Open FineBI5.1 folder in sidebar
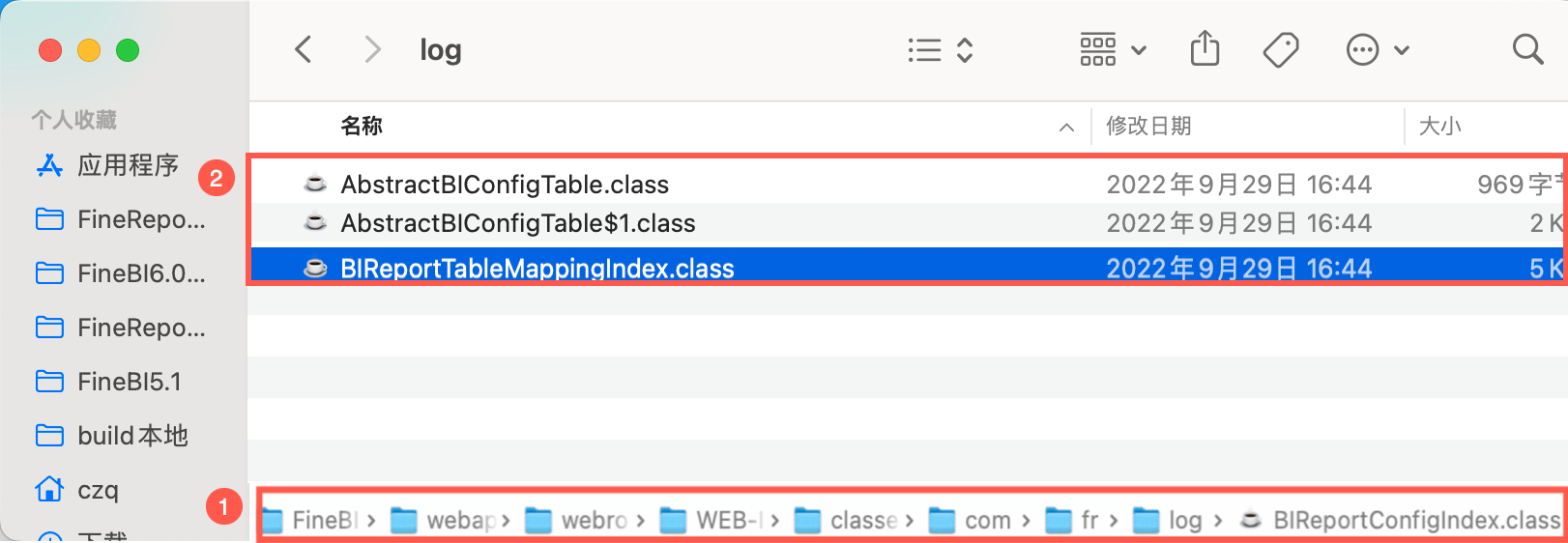Image resolution: width=1568 pixels, height=543 pixels. click(x=129, y=382)
